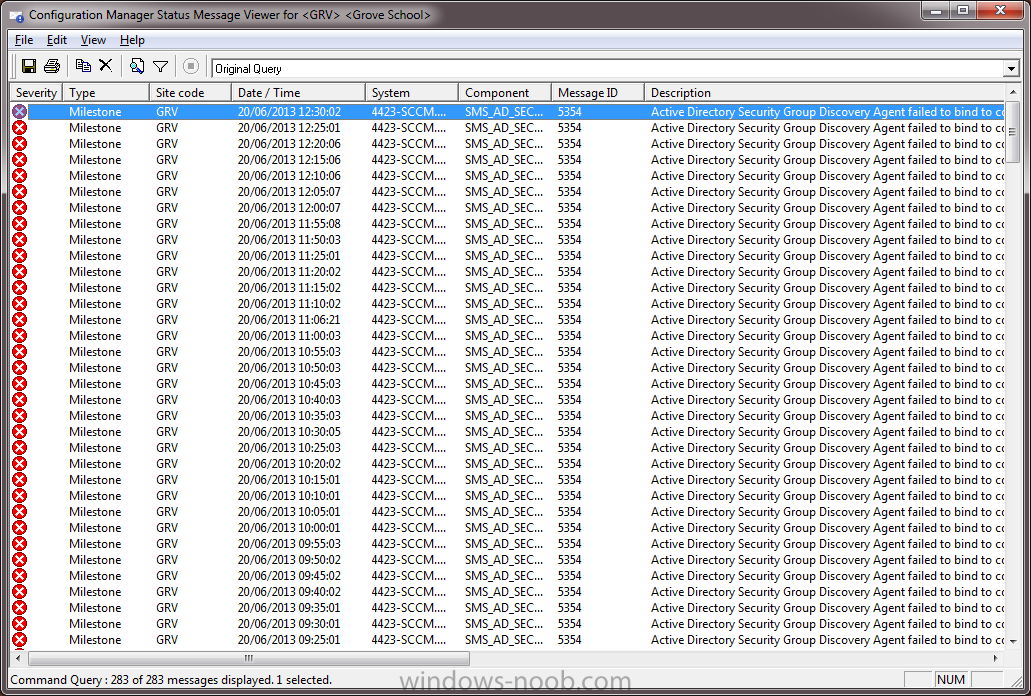Open the Original Query dropdown
The height and width of the screenshot is (696, 1031).
(x=1011, y=68)
